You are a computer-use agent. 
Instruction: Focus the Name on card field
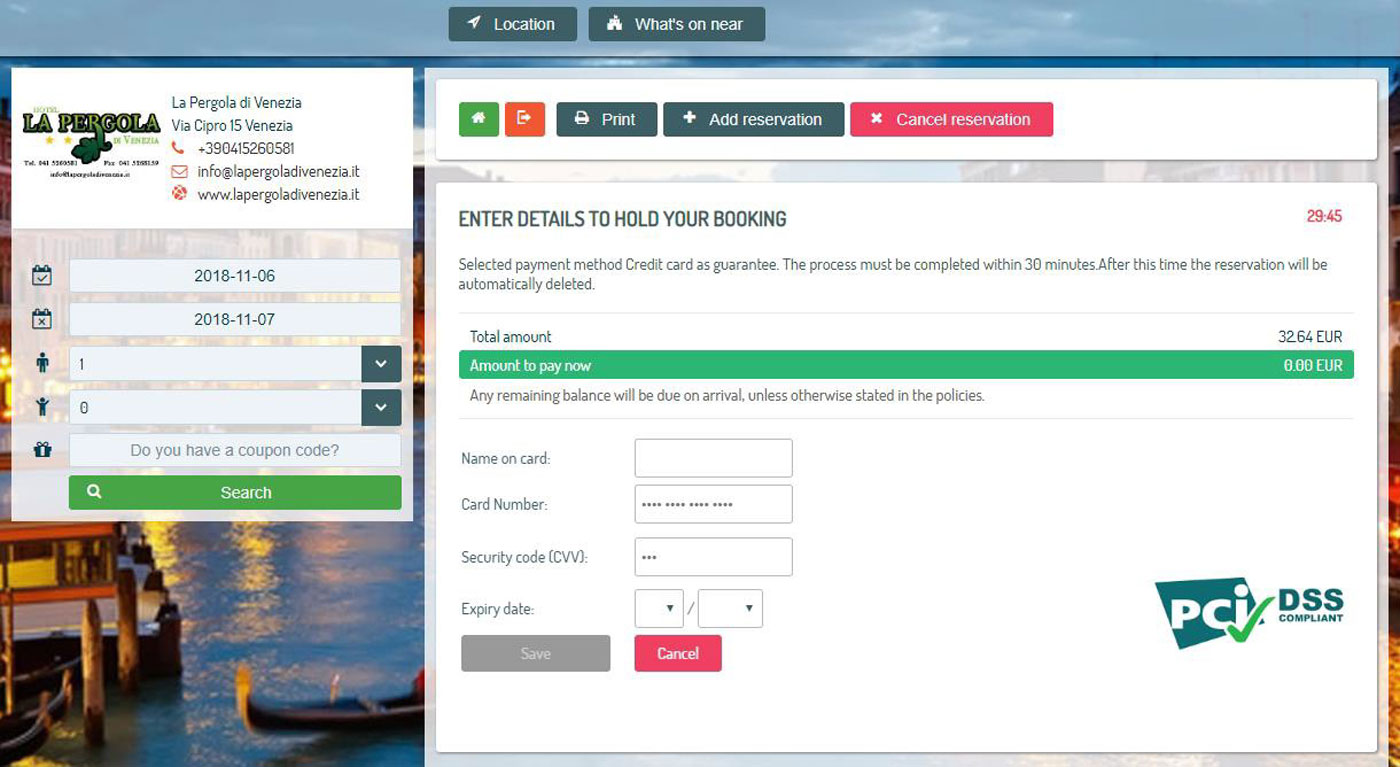pos(714,458)
